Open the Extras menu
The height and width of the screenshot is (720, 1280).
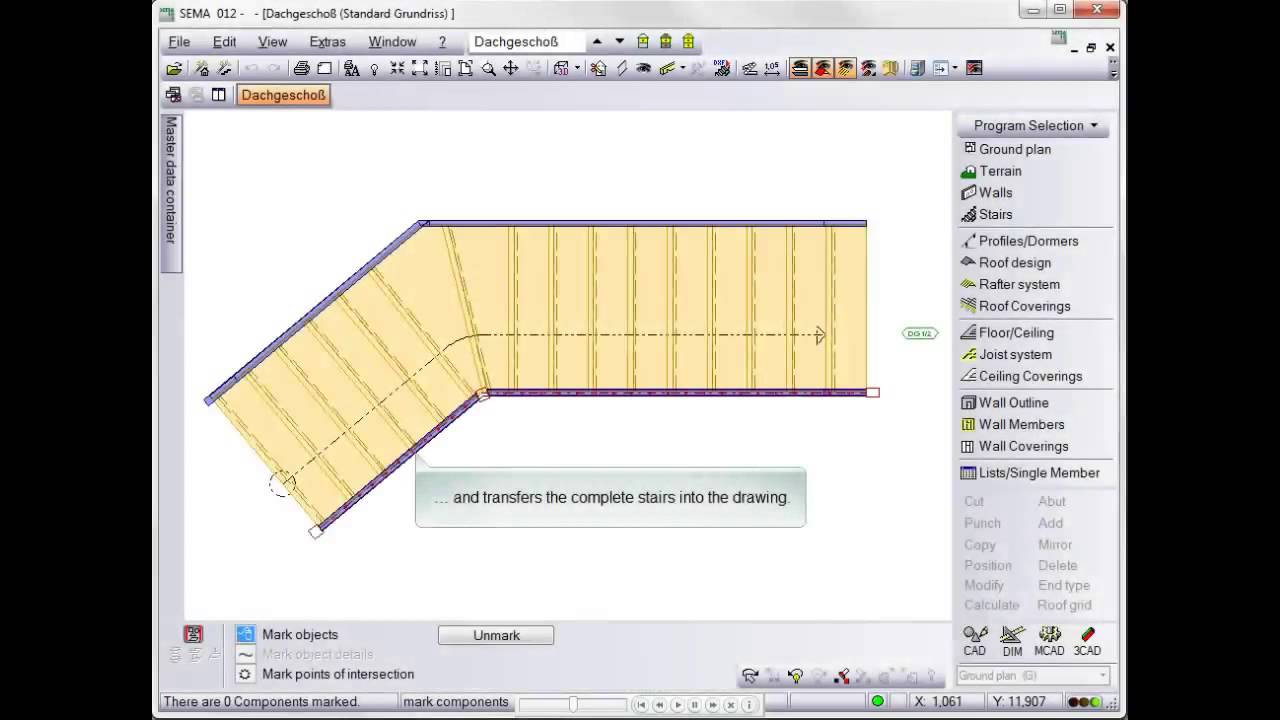pos(327,42)
